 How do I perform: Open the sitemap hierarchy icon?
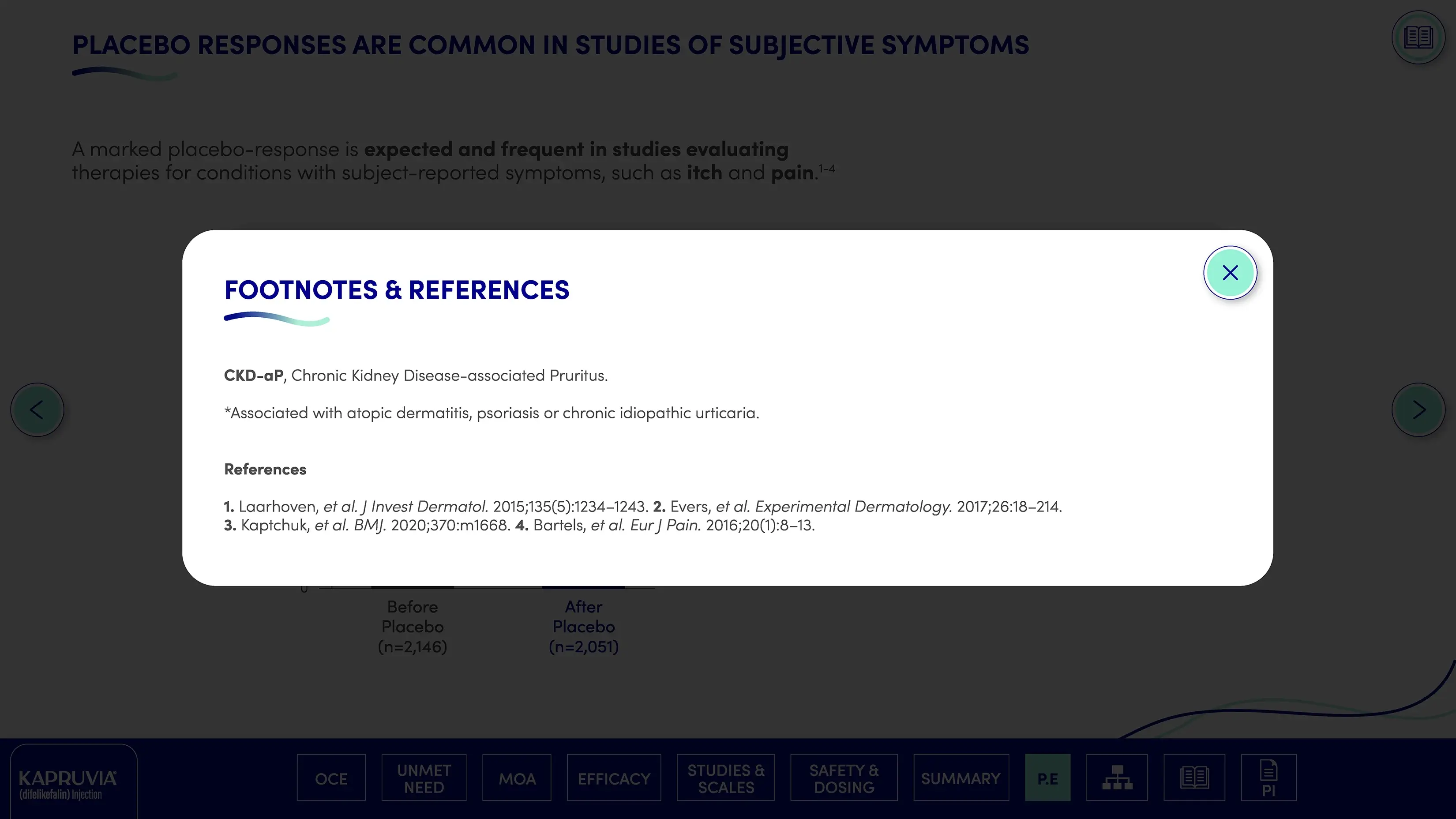[1117, 778]
